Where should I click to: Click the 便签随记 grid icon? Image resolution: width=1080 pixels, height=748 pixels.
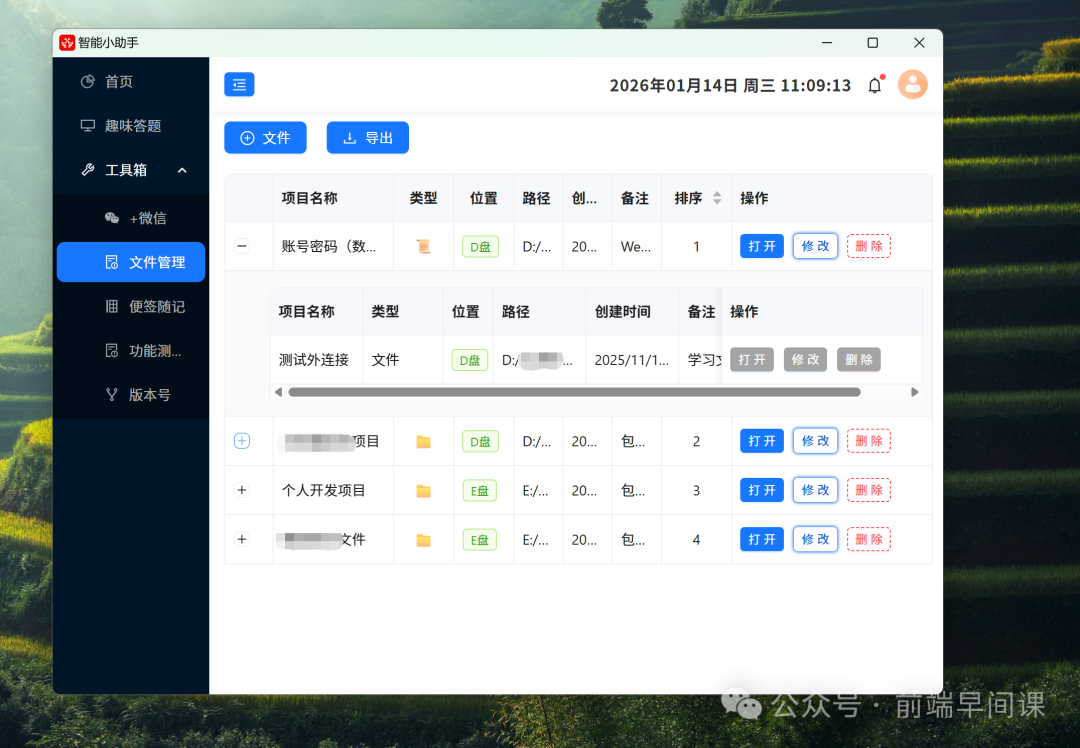click(x=112, y=306)
